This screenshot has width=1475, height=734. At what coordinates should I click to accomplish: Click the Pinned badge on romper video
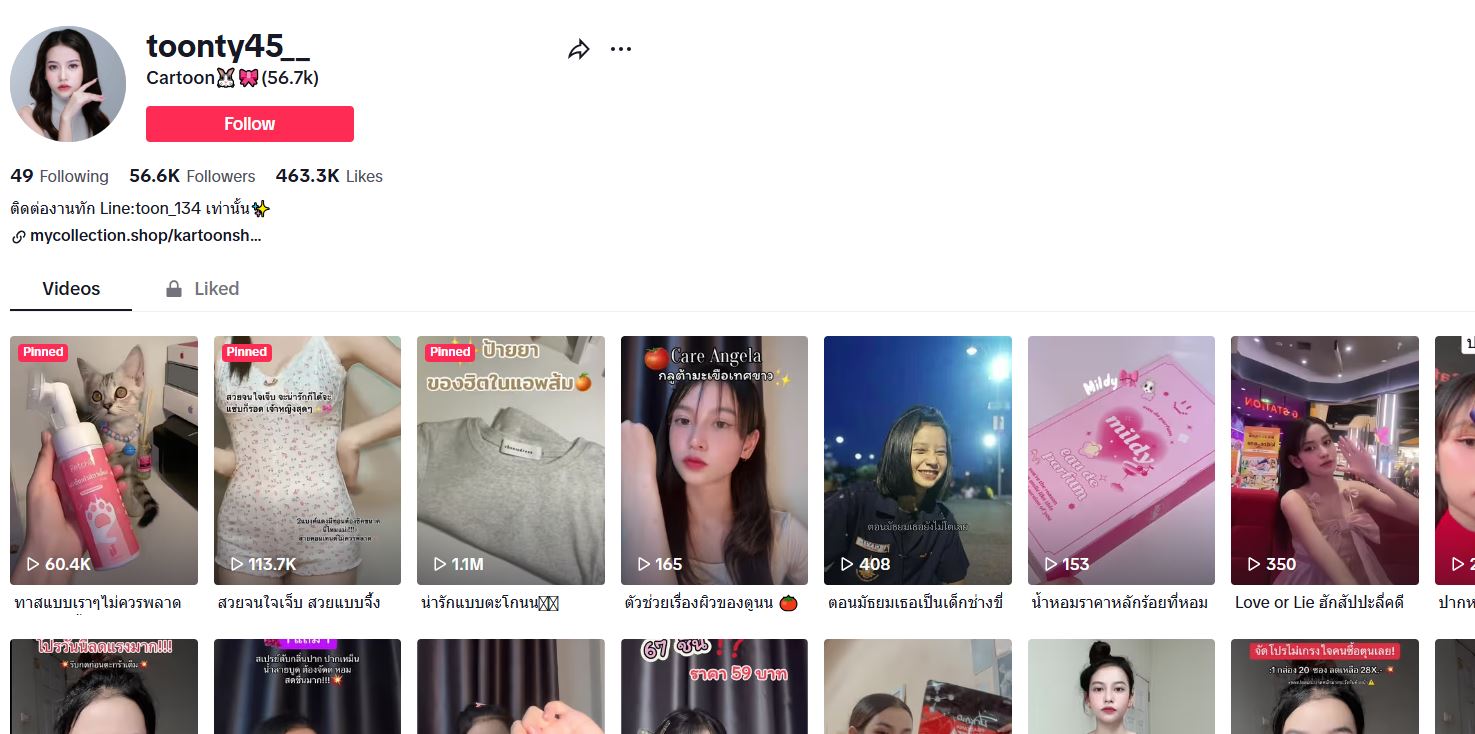[247, 352]
